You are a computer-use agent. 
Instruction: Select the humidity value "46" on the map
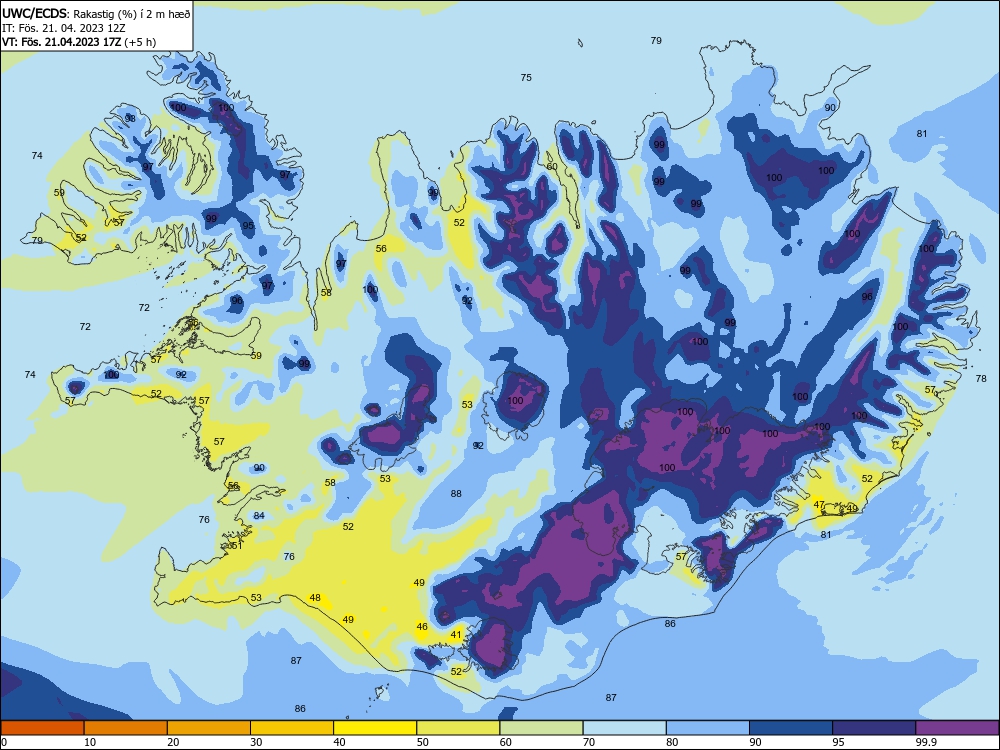click(x=422, y=627)
